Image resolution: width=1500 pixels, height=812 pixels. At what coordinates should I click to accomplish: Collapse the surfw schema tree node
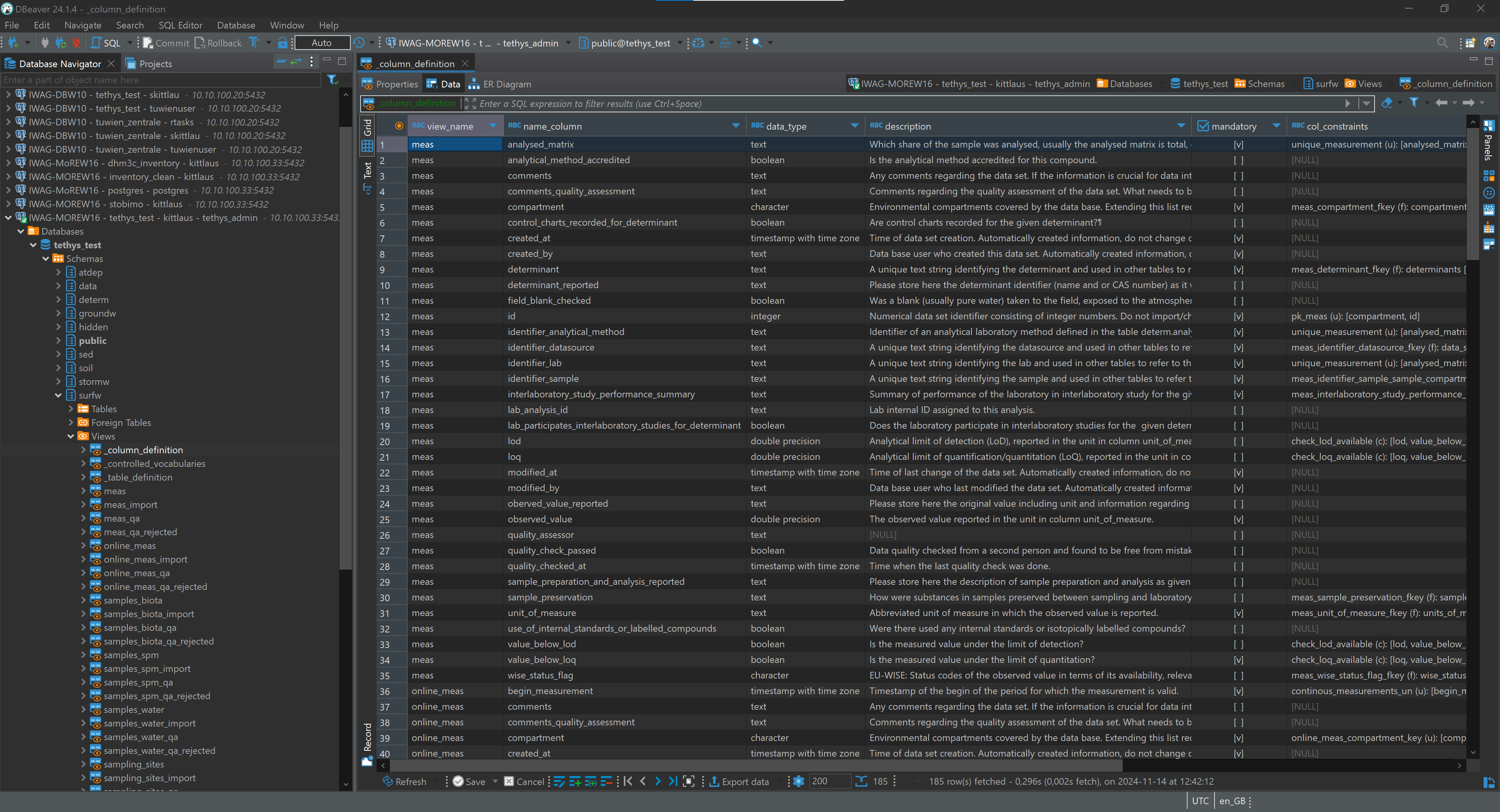click(x=58, y=395)
